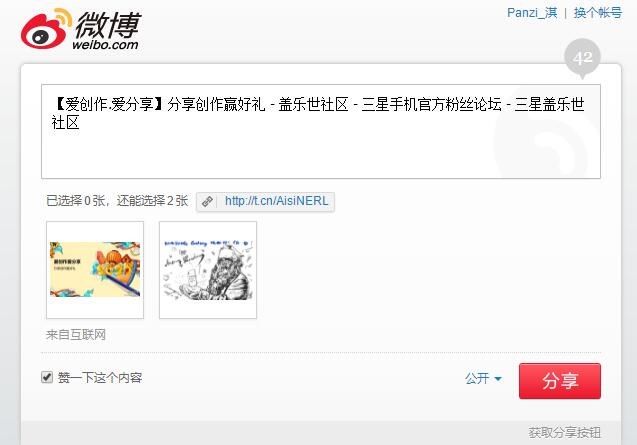This screenshot has width=637, height=445.
Task: Select the colorful illustration thumbnail
Action: (x=95, y=270)
